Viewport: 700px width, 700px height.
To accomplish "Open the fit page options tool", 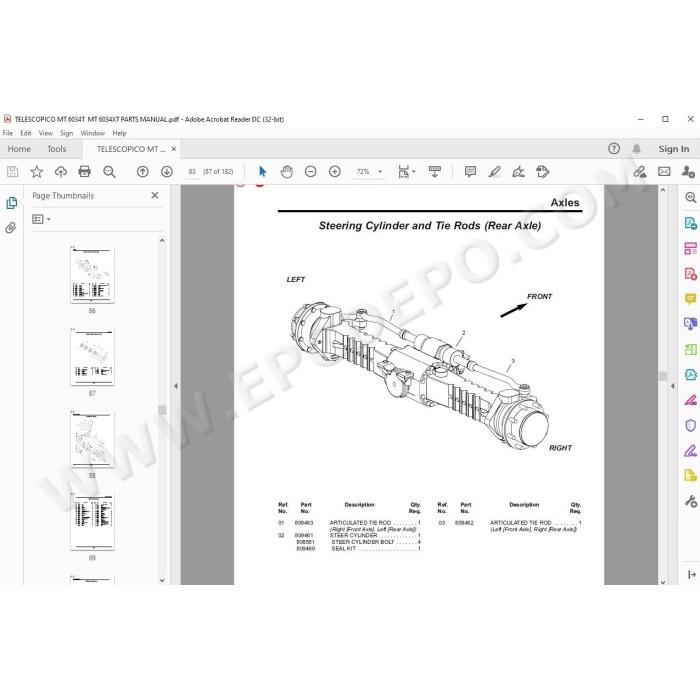I will (x=406, y=171).
